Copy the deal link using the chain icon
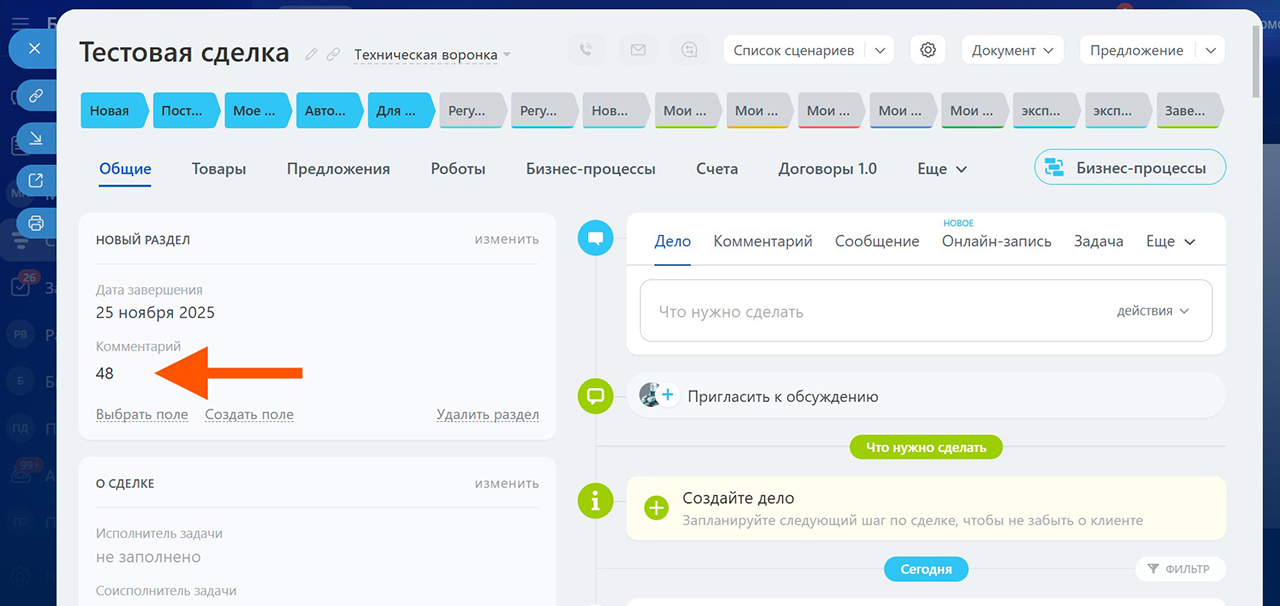 tap(36, 97)
